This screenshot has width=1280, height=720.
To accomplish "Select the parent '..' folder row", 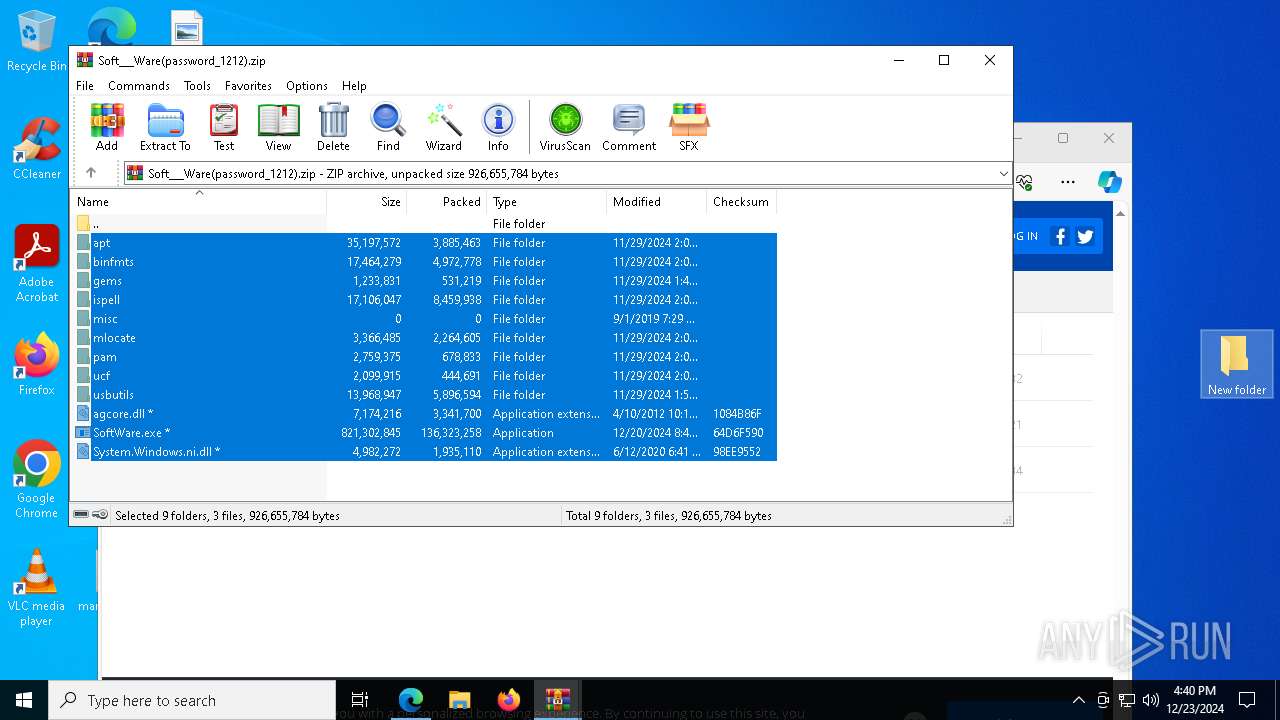I will 423,224.
